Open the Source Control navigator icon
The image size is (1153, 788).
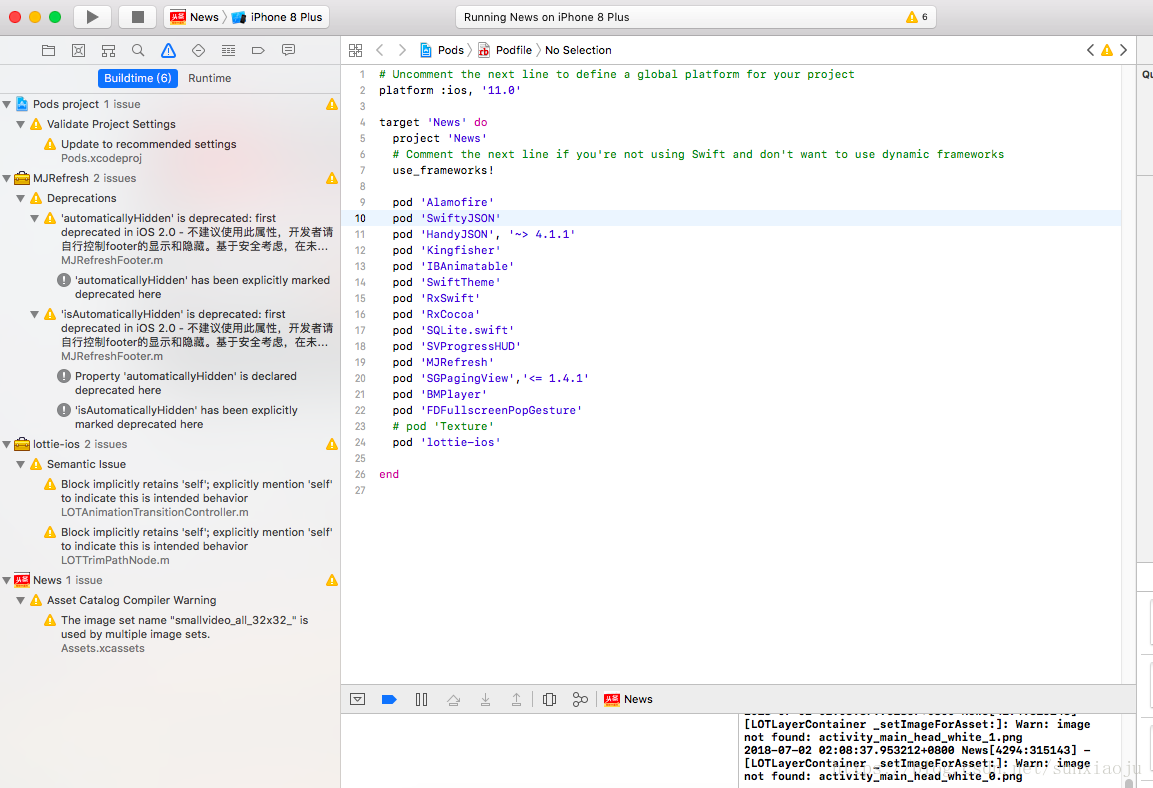[79, 50]
